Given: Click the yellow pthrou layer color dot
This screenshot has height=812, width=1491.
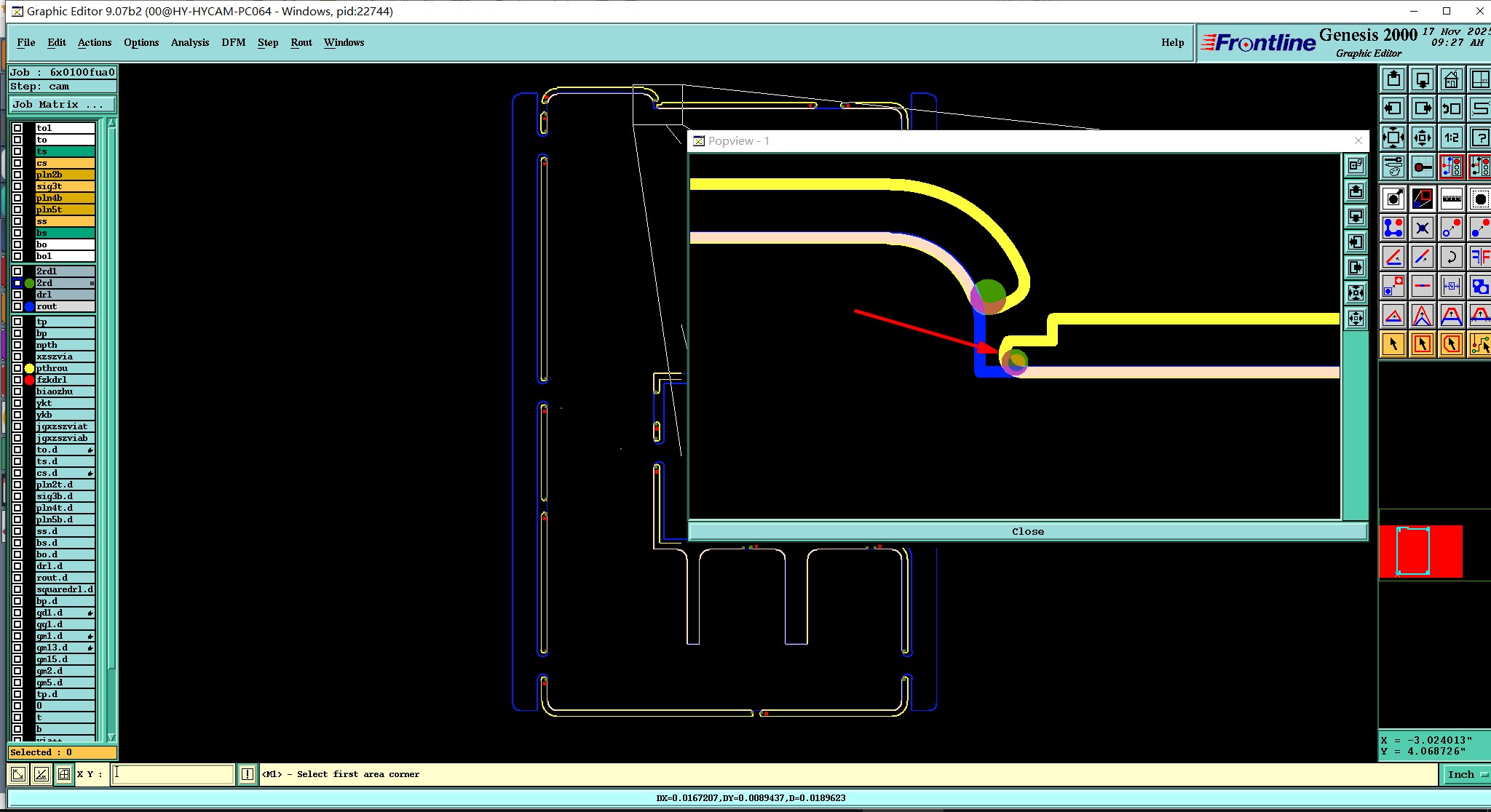Looking at the screenshot, I should [29, 368].
